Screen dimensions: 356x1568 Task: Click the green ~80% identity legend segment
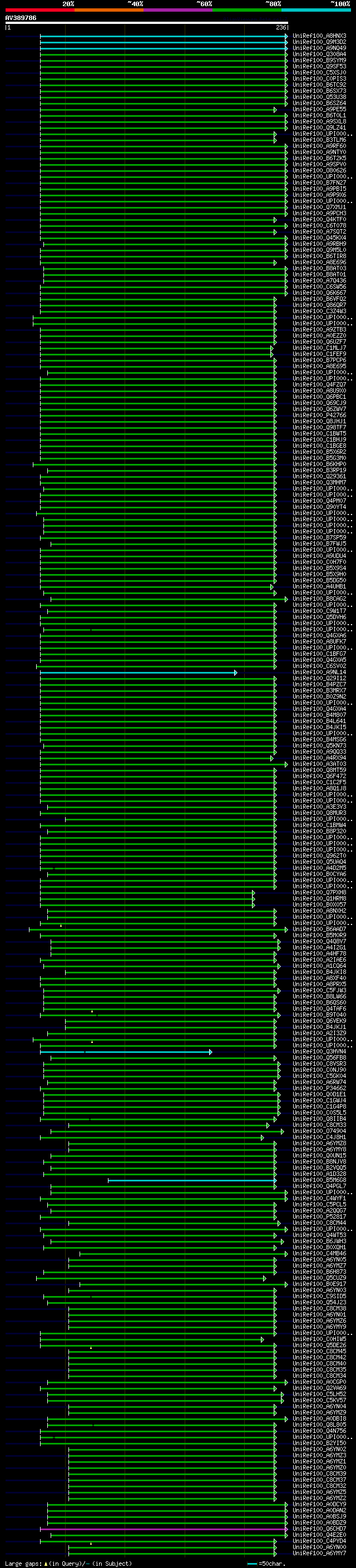coord(246,10)
